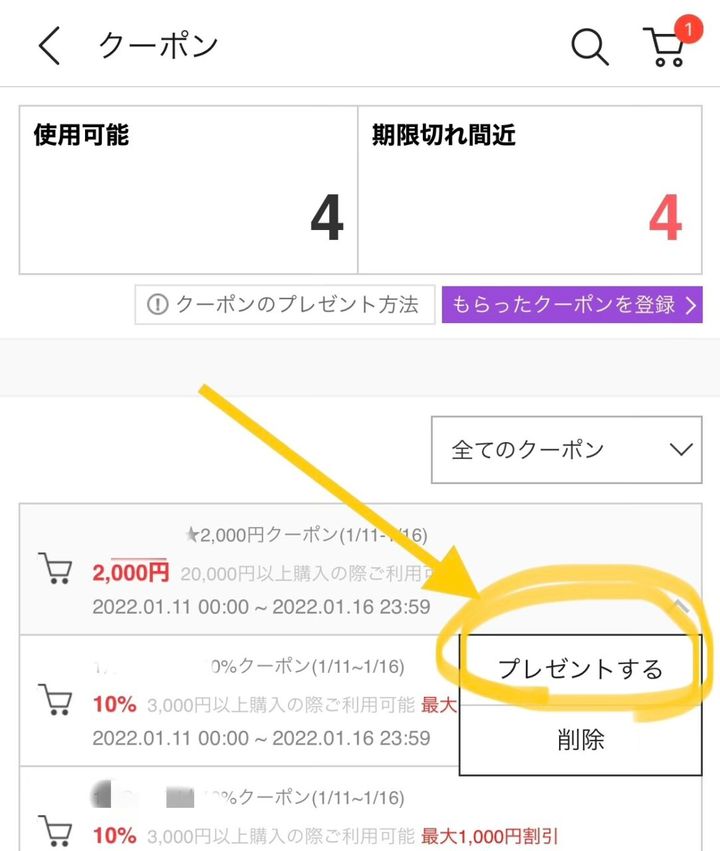This screenshot has height=851, width=720.
Task: Click the red 最大1,000円割引 label
Action: (x=492, y=838)
